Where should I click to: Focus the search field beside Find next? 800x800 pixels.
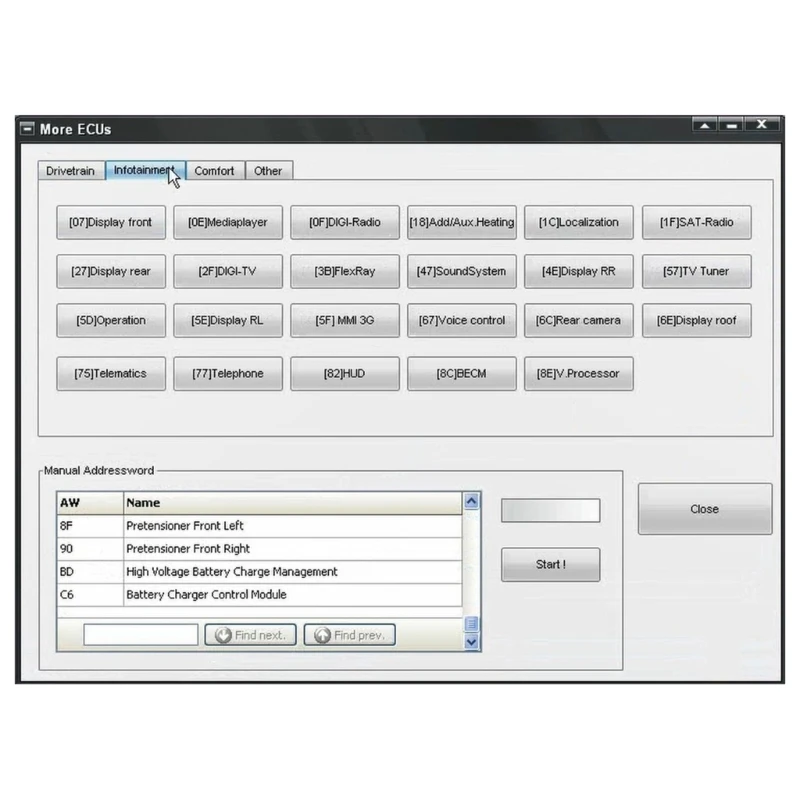pos(141,635)
